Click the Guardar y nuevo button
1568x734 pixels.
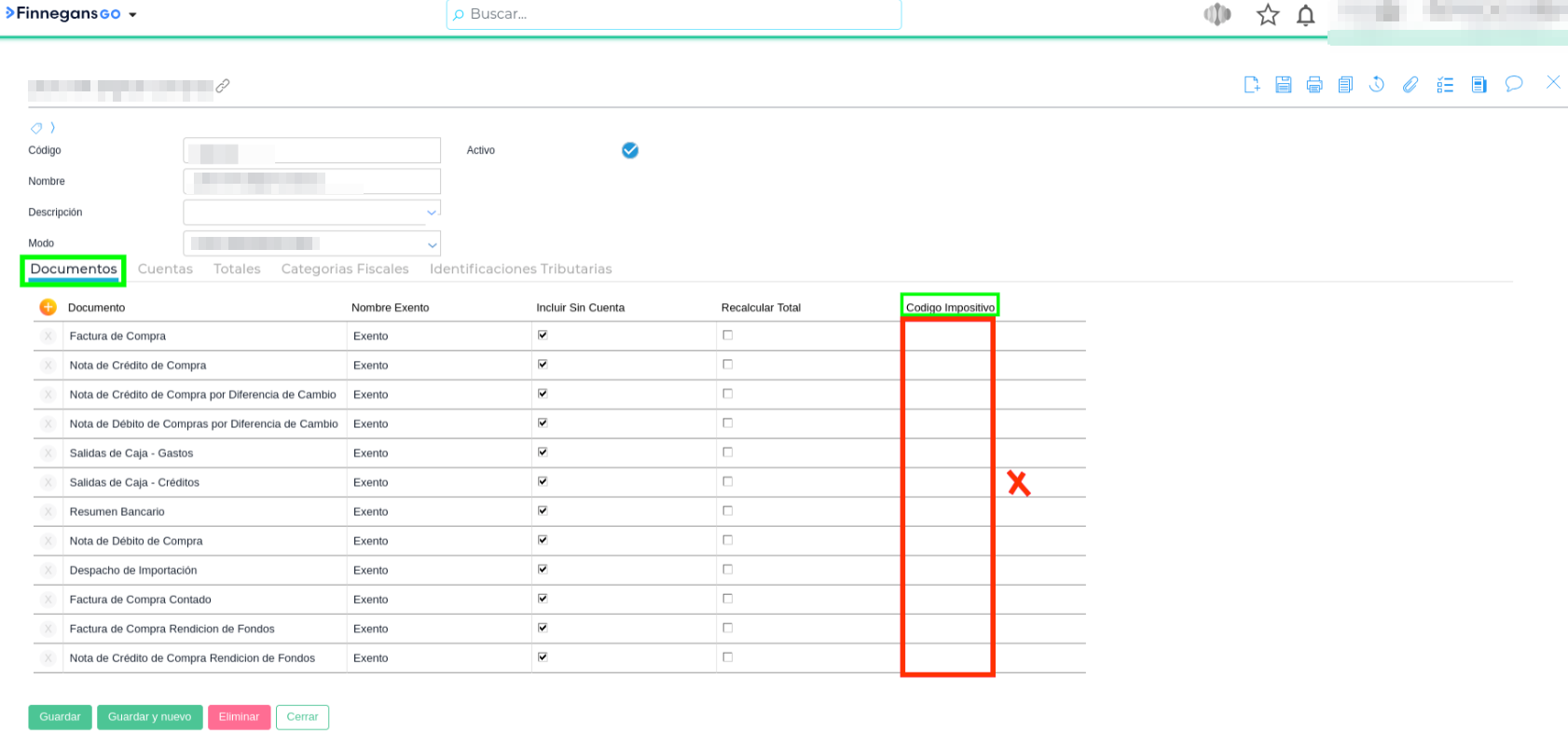point(149,717)
